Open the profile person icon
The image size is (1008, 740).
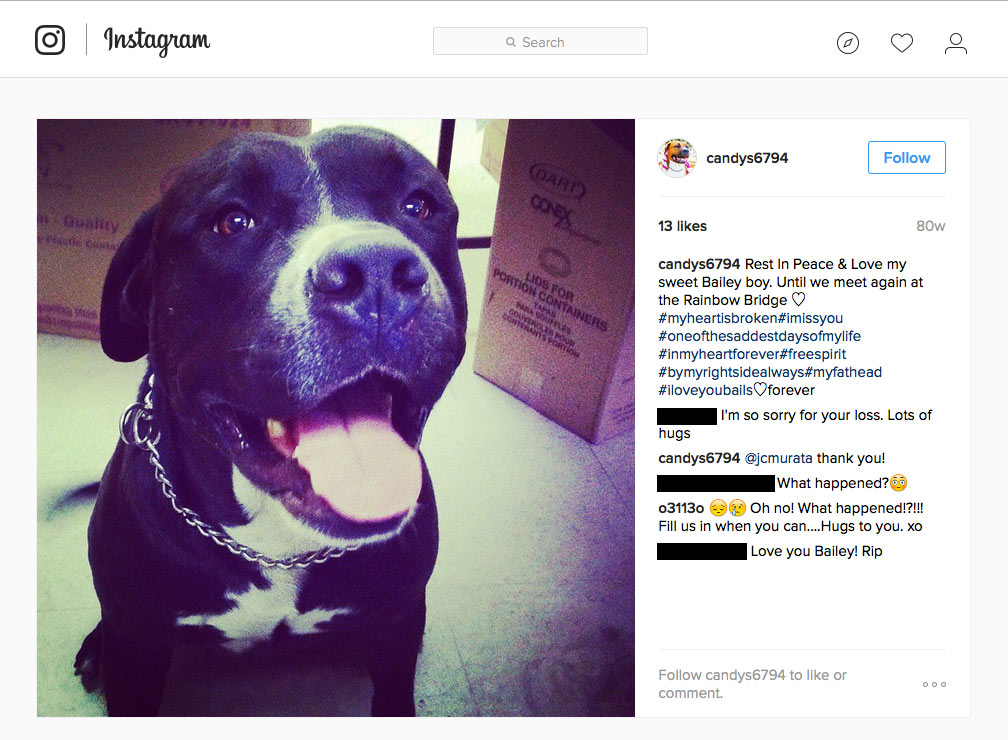click(x=955, y=43)
